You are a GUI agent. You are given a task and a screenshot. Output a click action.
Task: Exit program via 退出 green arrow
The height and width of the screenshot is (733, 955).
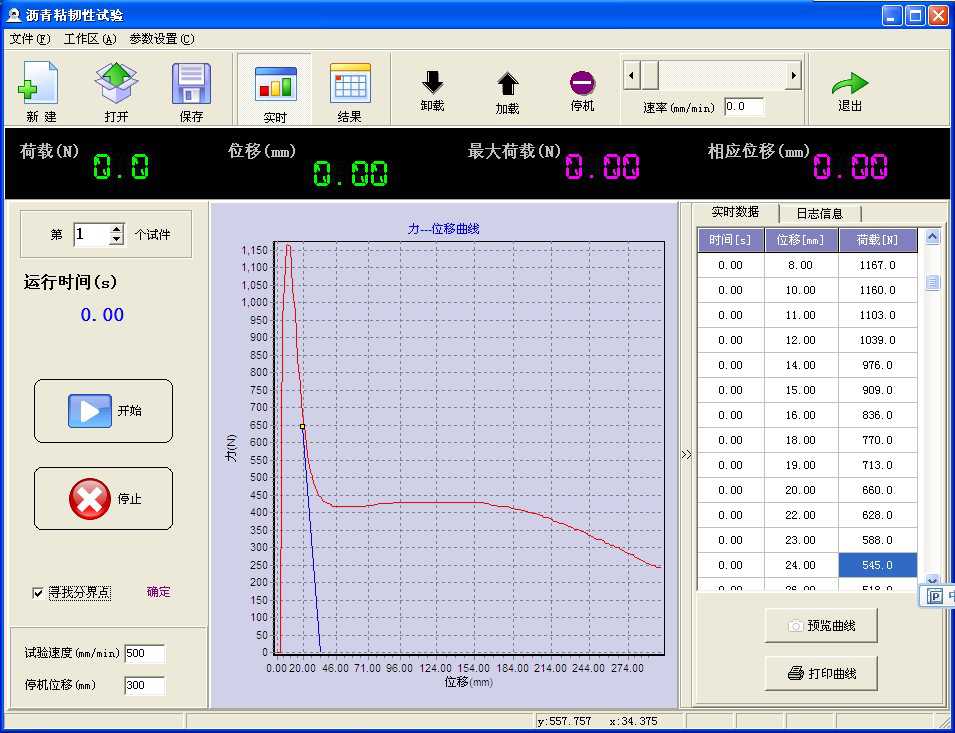coord(850,83)
